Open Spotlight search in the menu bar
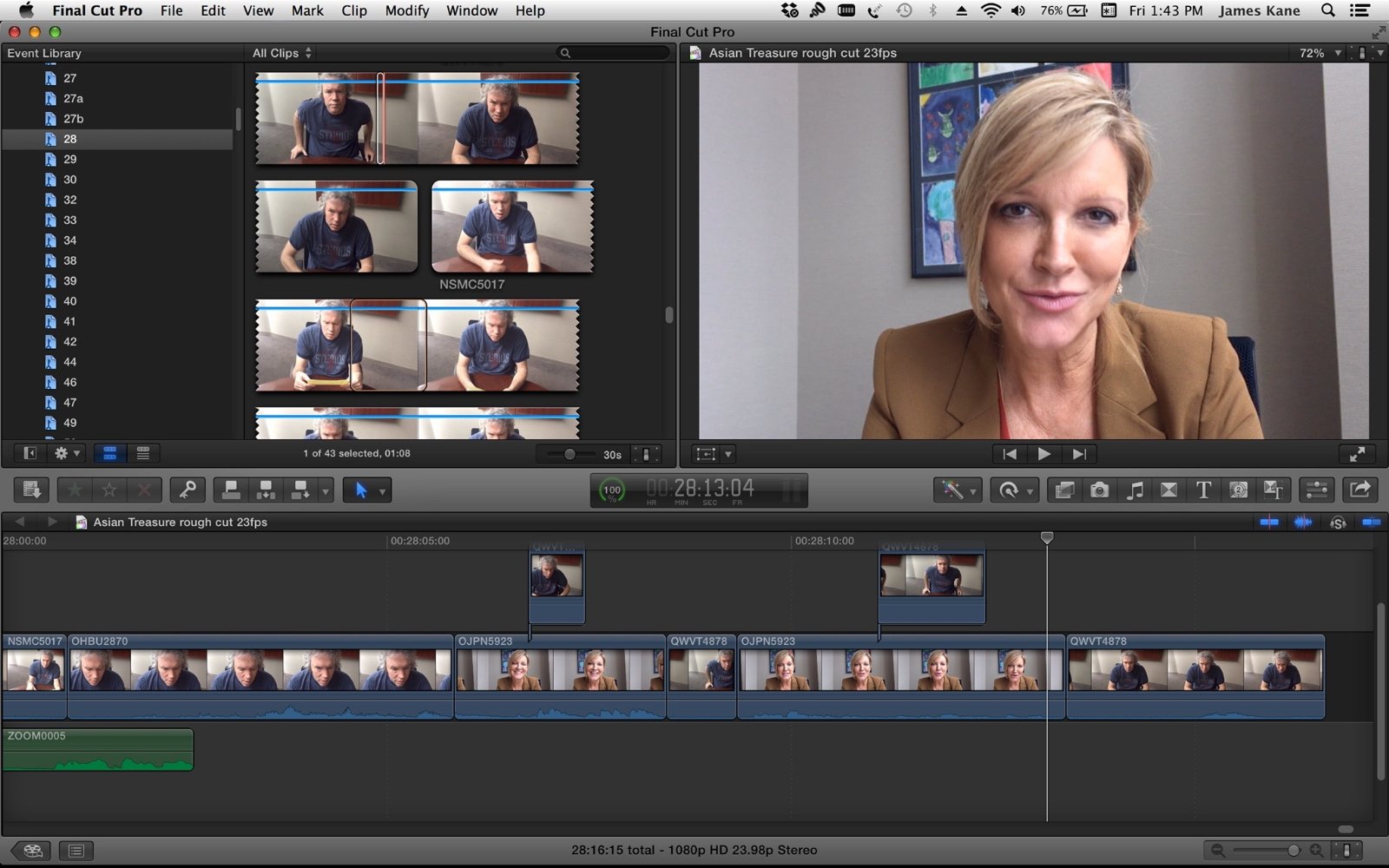1389x868 pixels. (1327, 10)
